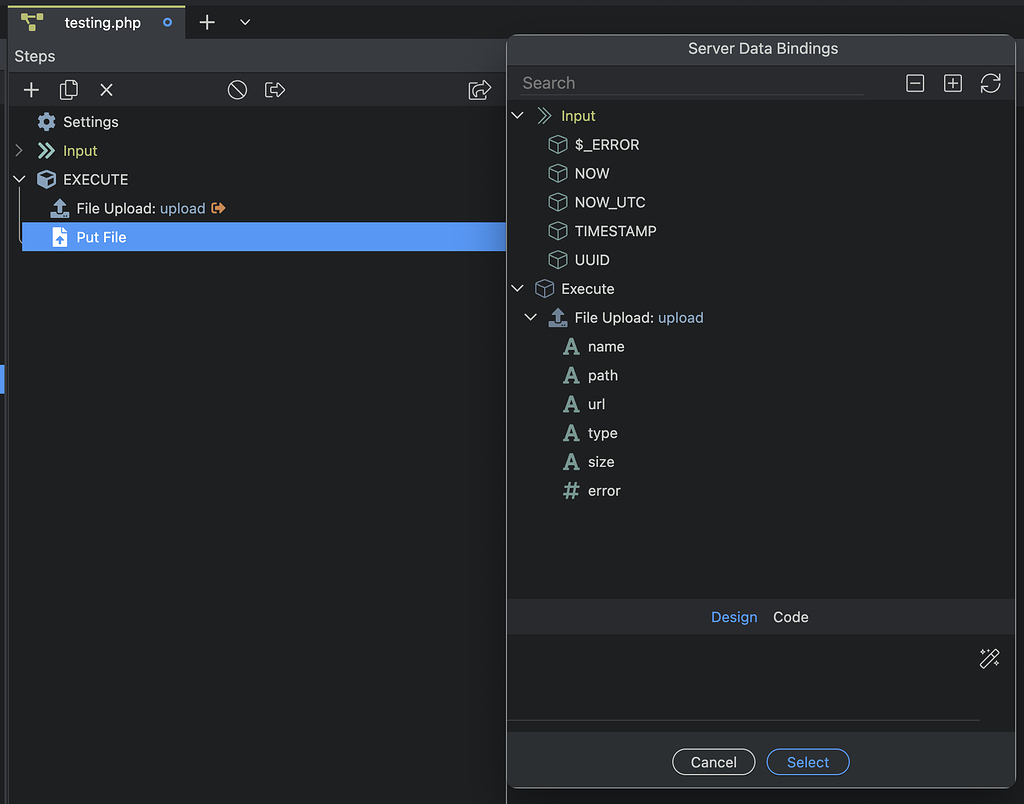Open the expression formatter wand
The image size is (1024, 804).
tap(989, 659)
